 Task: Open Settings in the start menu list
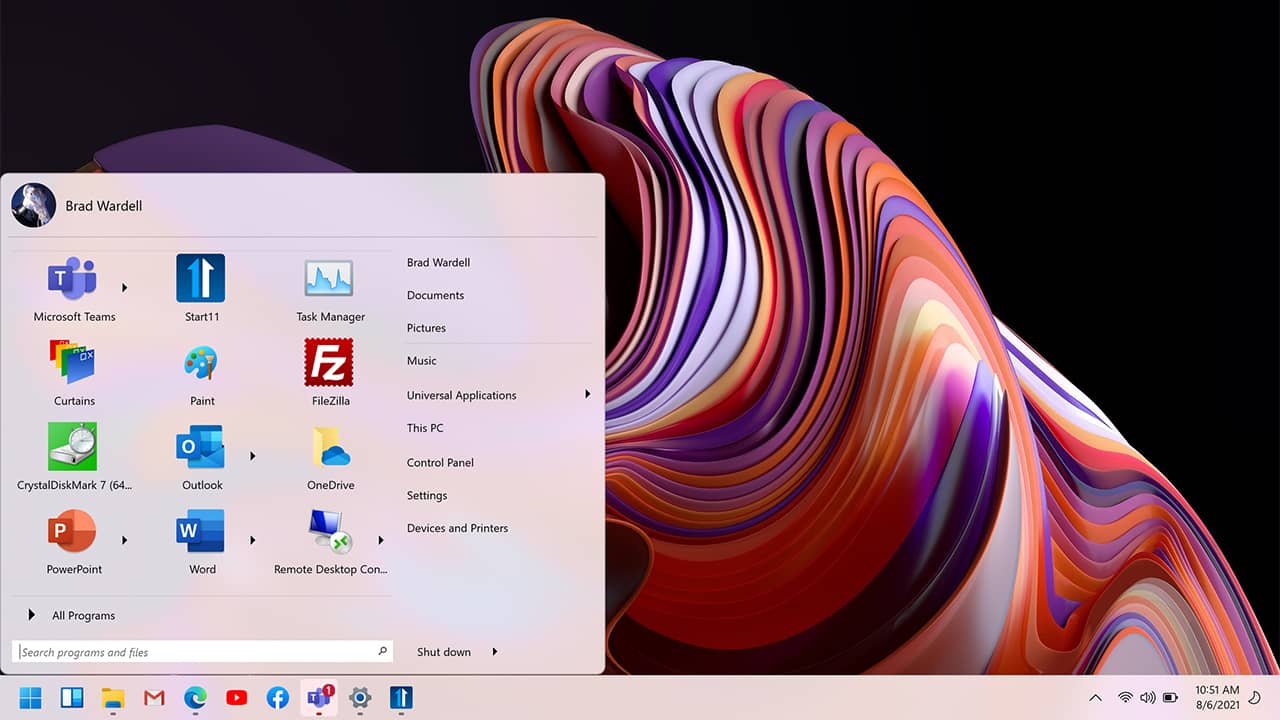tap(427, 496)
